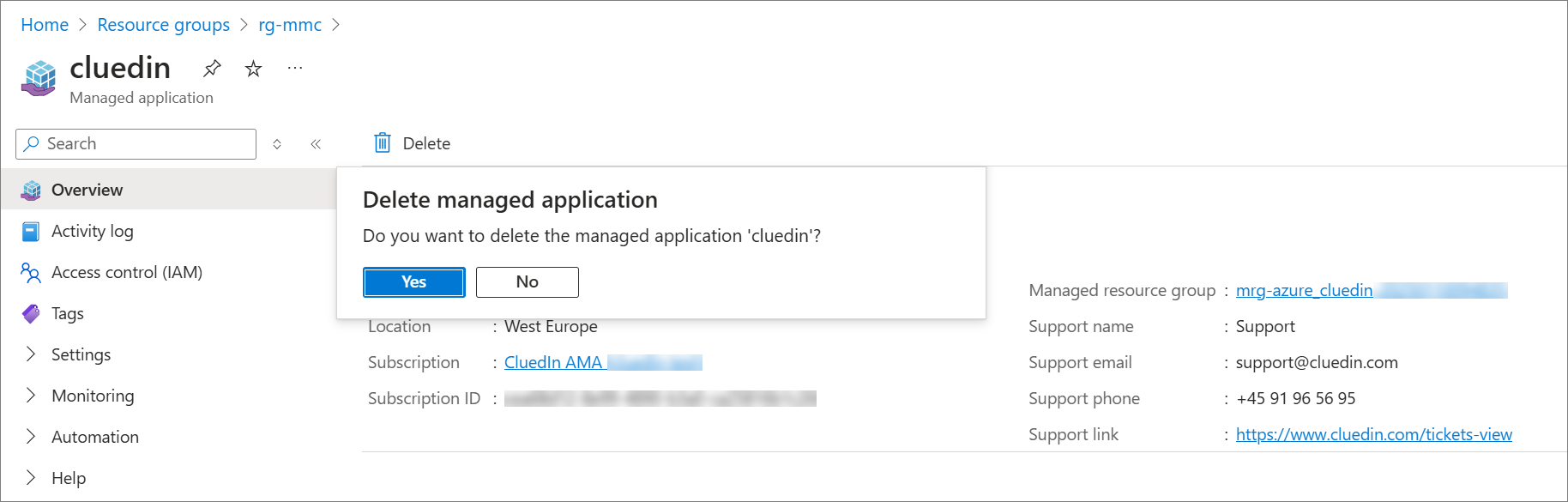Toggle expand/collapse all menu groups
The height and width of the screenshot is (502, 1568).
[x=277, y=144]
